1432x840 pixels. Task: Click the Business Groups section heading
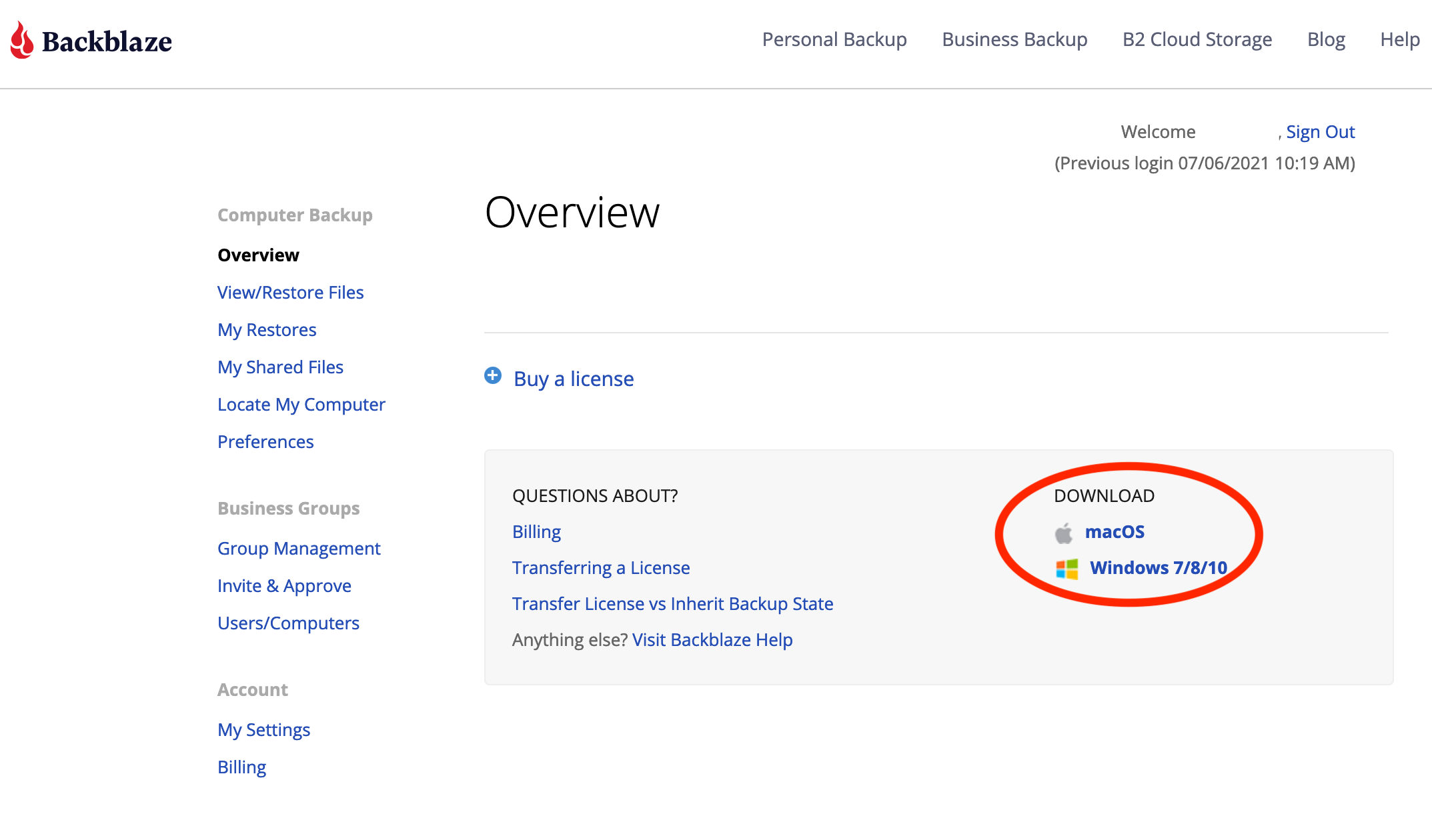point(288,509)
